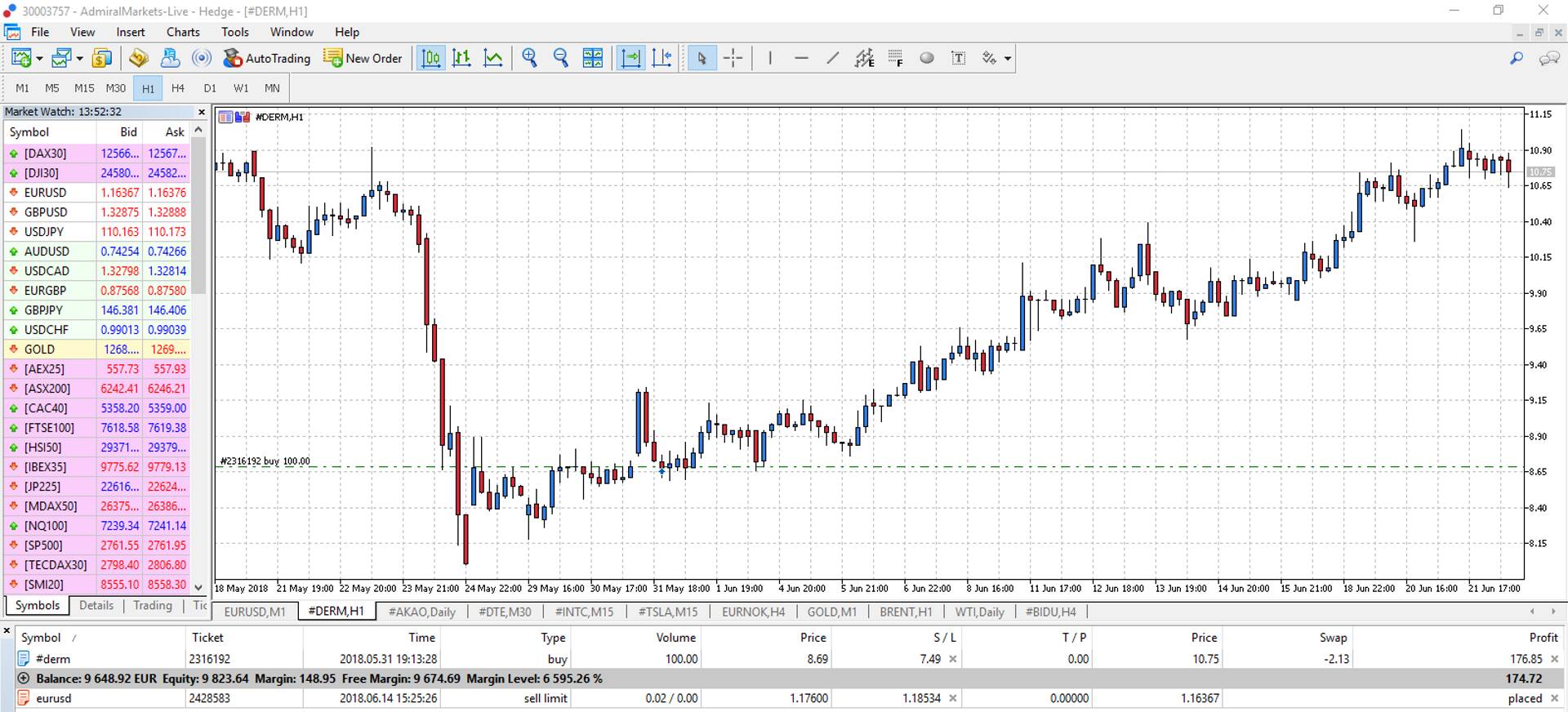
Task: Zoom out of the chart
Action: tap(560, 58)
